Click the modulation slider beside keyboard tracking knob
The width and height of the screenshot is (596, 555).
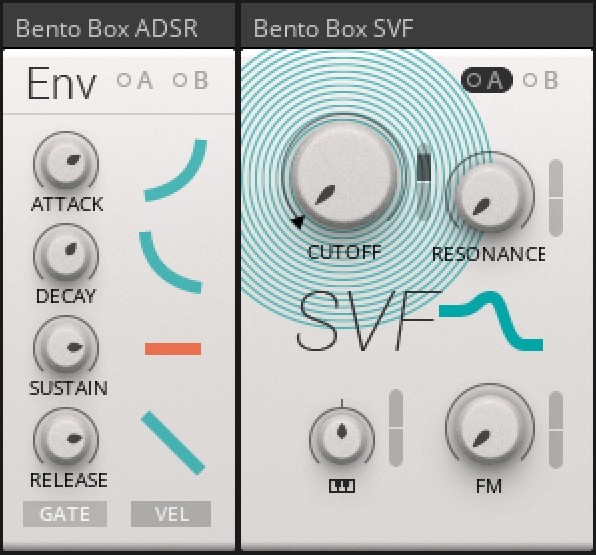point(396,428)
